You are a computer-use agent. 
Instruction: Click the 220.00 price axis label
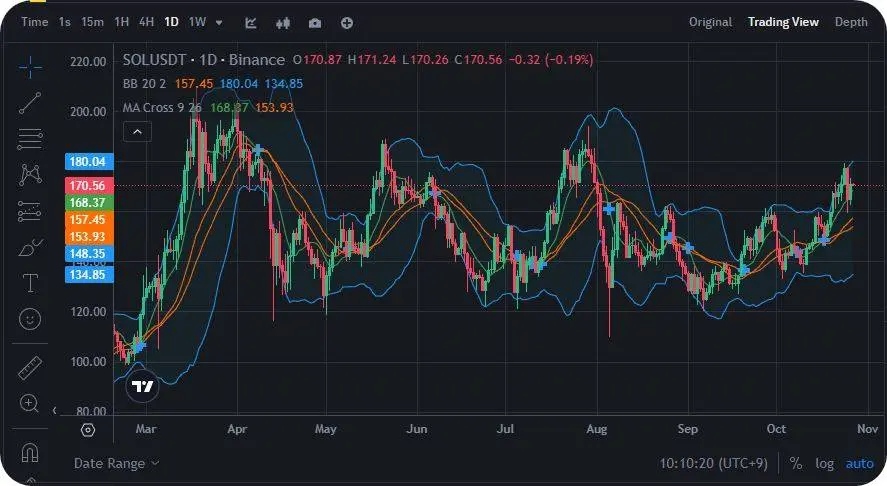(x=88, y=62)
